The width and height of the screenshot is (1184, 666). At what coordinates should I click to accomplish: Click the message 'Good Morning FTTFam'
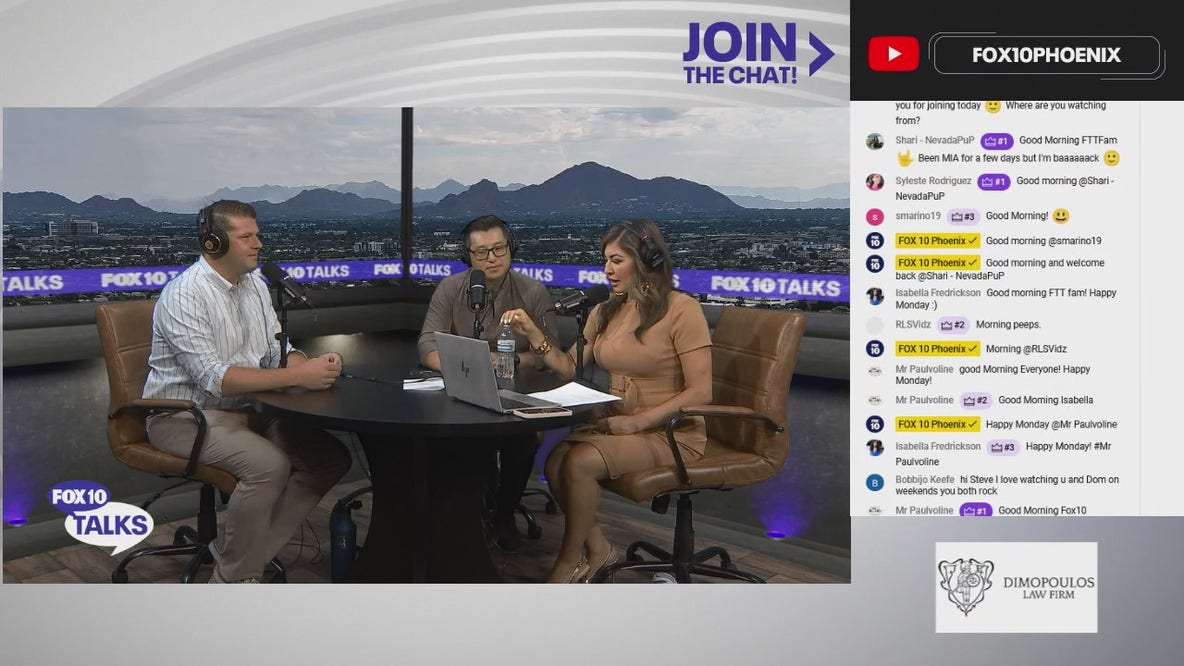1068,140
